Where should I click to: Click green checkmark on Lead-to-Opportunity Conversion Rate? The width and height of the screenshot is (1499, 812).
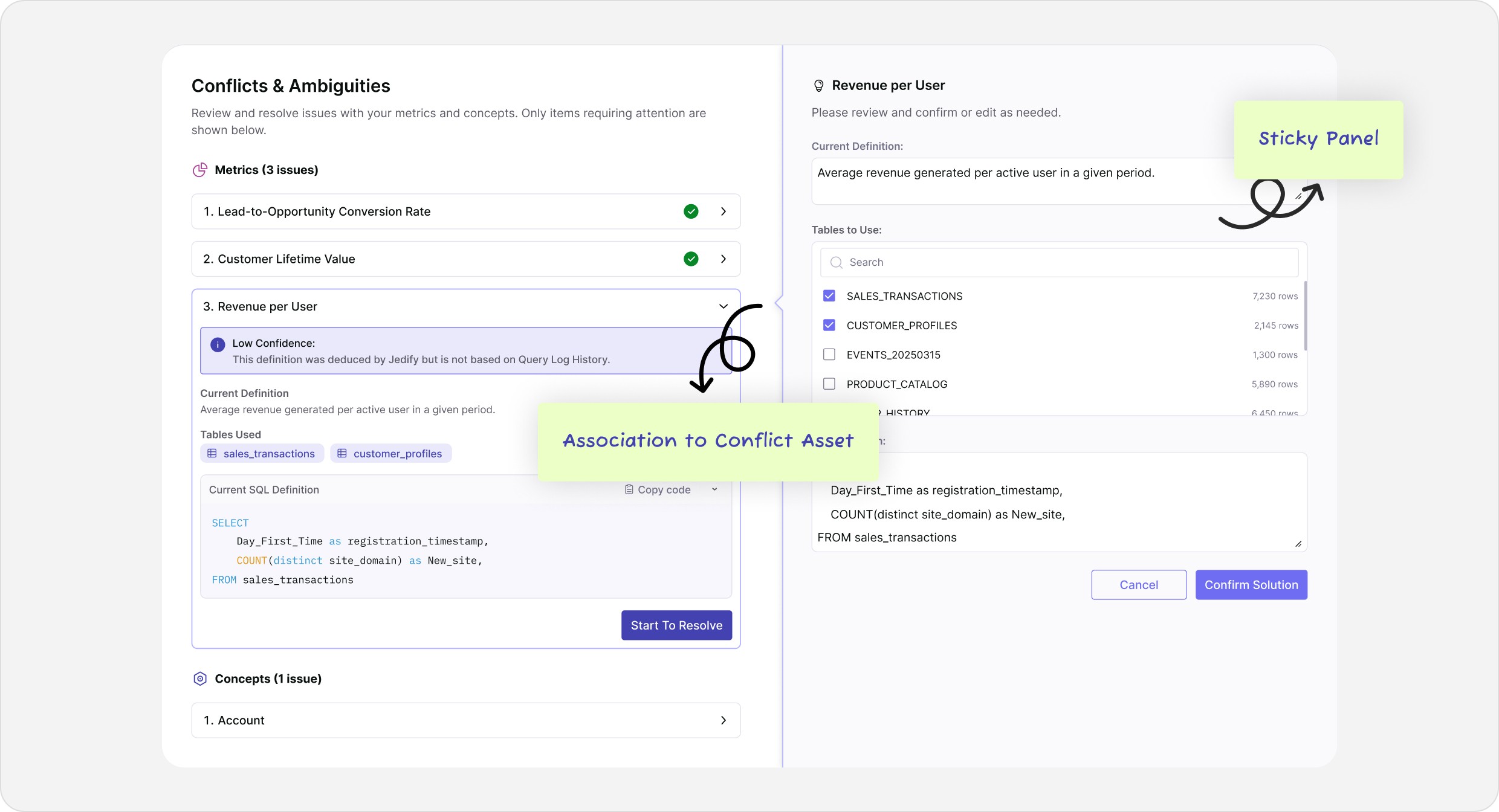tap(691, 211)
